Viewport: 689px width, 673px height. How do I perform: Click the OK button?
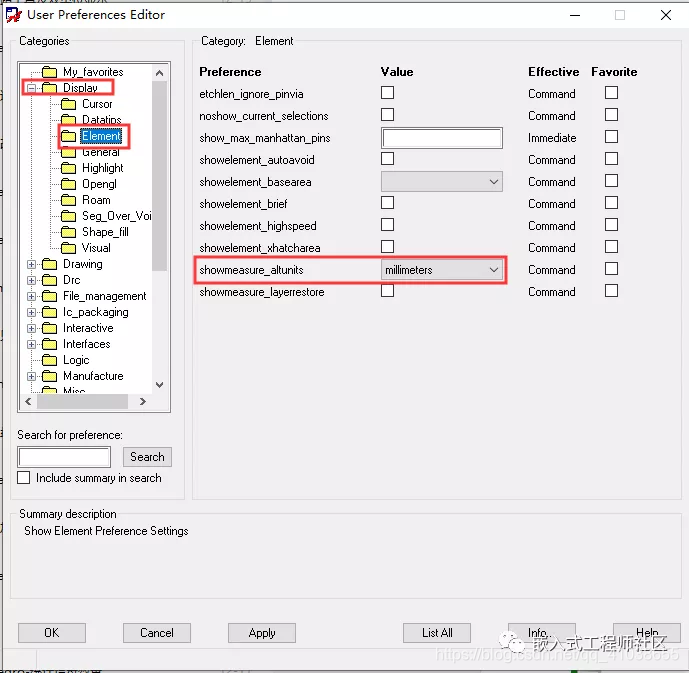tap(52, 633)
